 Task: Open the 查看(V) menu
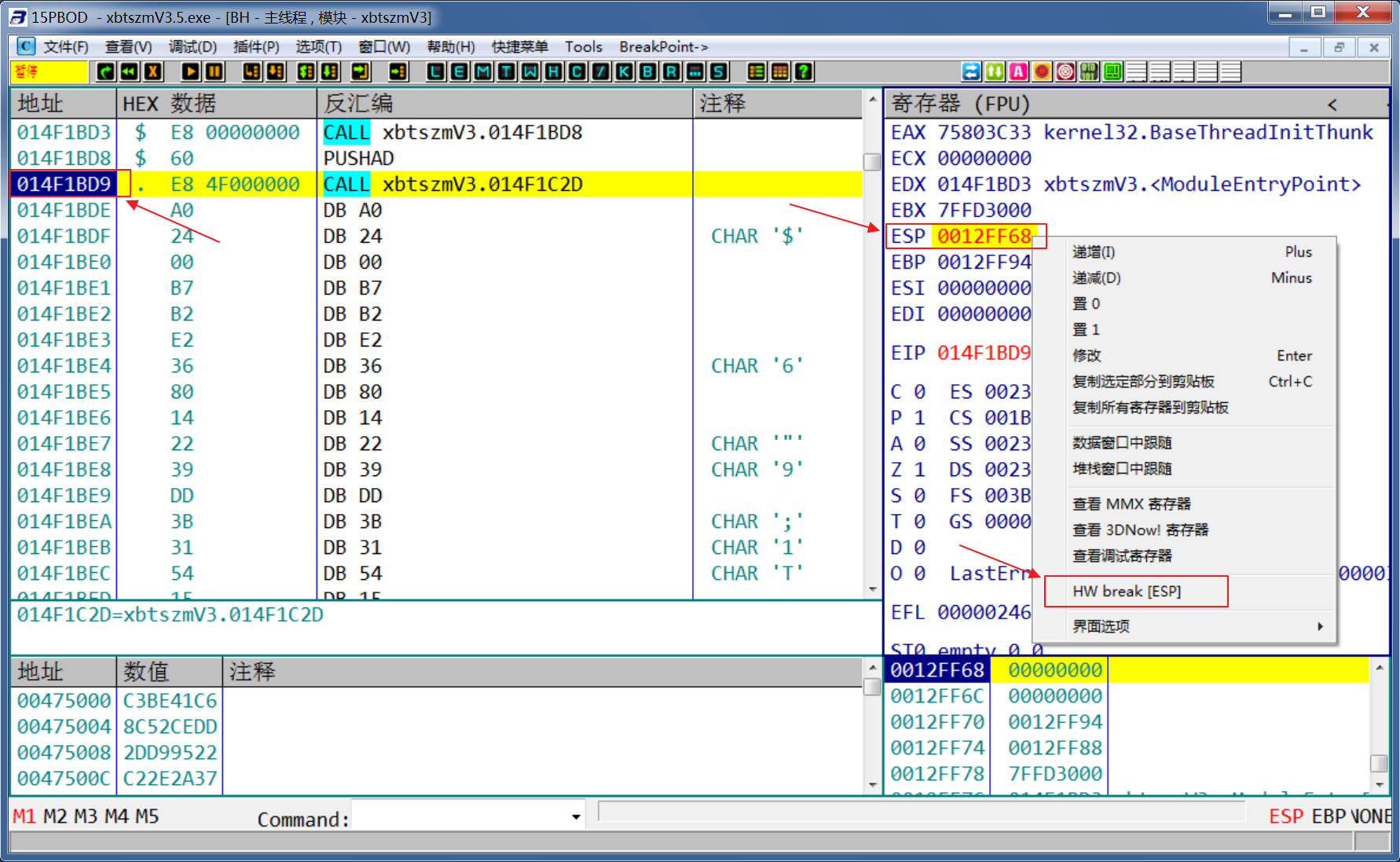[129, 47]
